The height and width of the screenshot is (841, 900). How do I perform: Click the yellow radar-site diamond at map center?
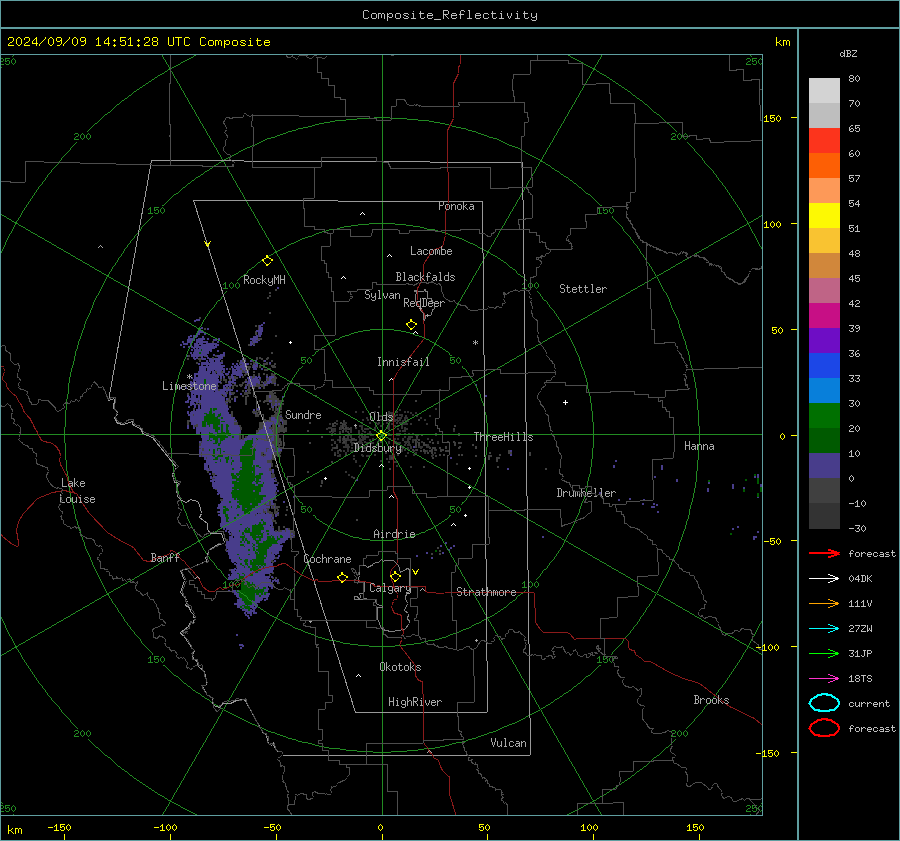381,436
